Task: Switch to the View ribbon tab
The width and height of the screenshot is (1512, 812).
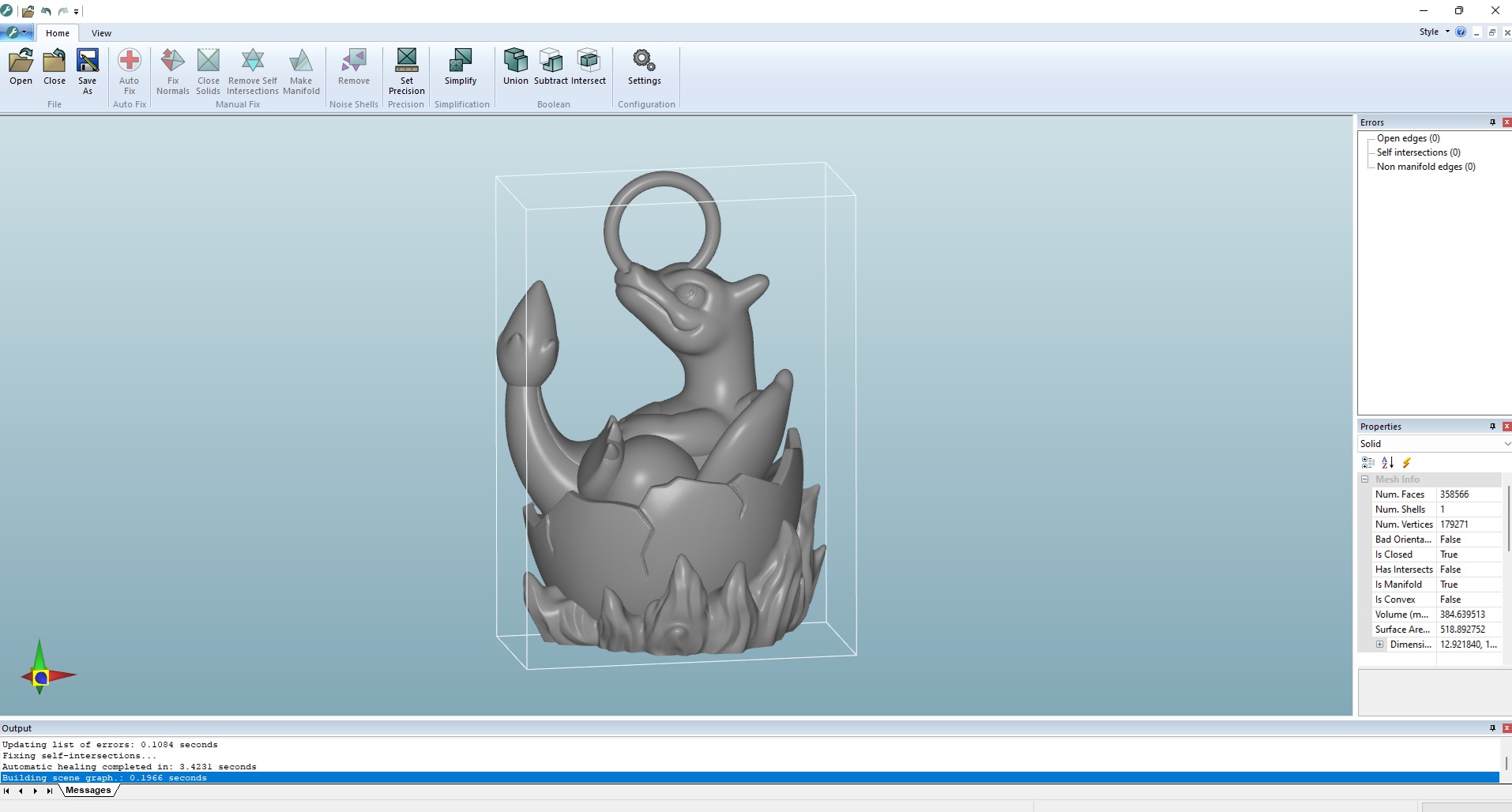Action: [x=101, y=33]
